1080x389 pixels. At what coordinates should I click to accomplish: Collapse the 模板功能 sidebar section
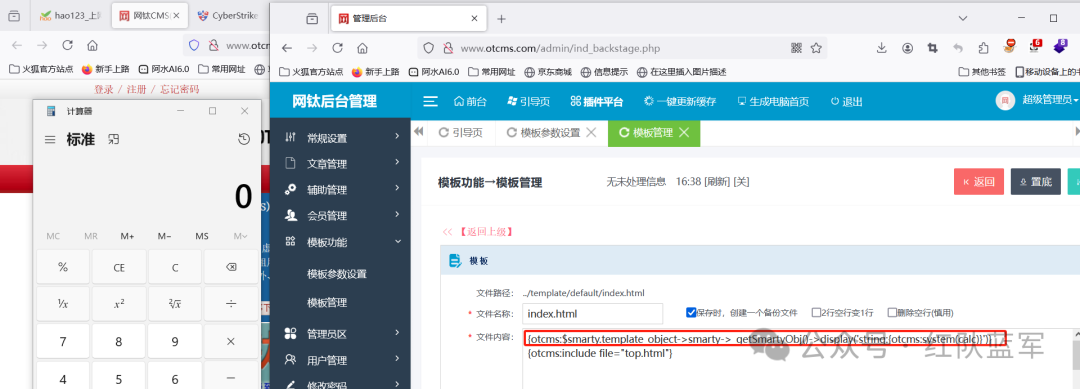pyautogui.click(x=340, y=242)
